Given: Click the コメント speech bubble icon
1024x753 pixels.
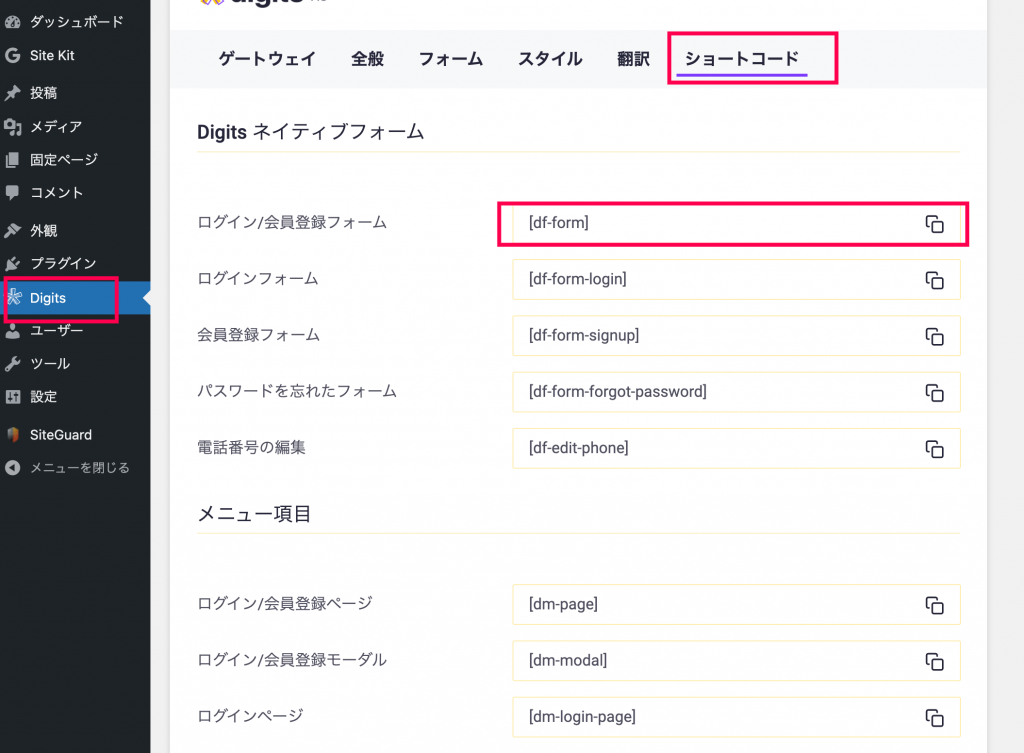Looking at the screenshot, I should [x=12, y=193].
